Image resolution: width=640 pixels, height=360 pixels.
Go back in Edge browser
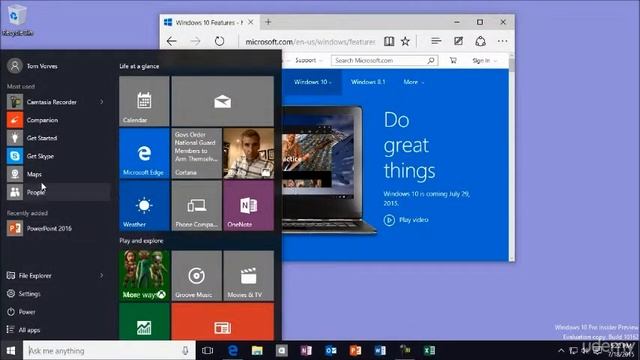pos(172,41)
